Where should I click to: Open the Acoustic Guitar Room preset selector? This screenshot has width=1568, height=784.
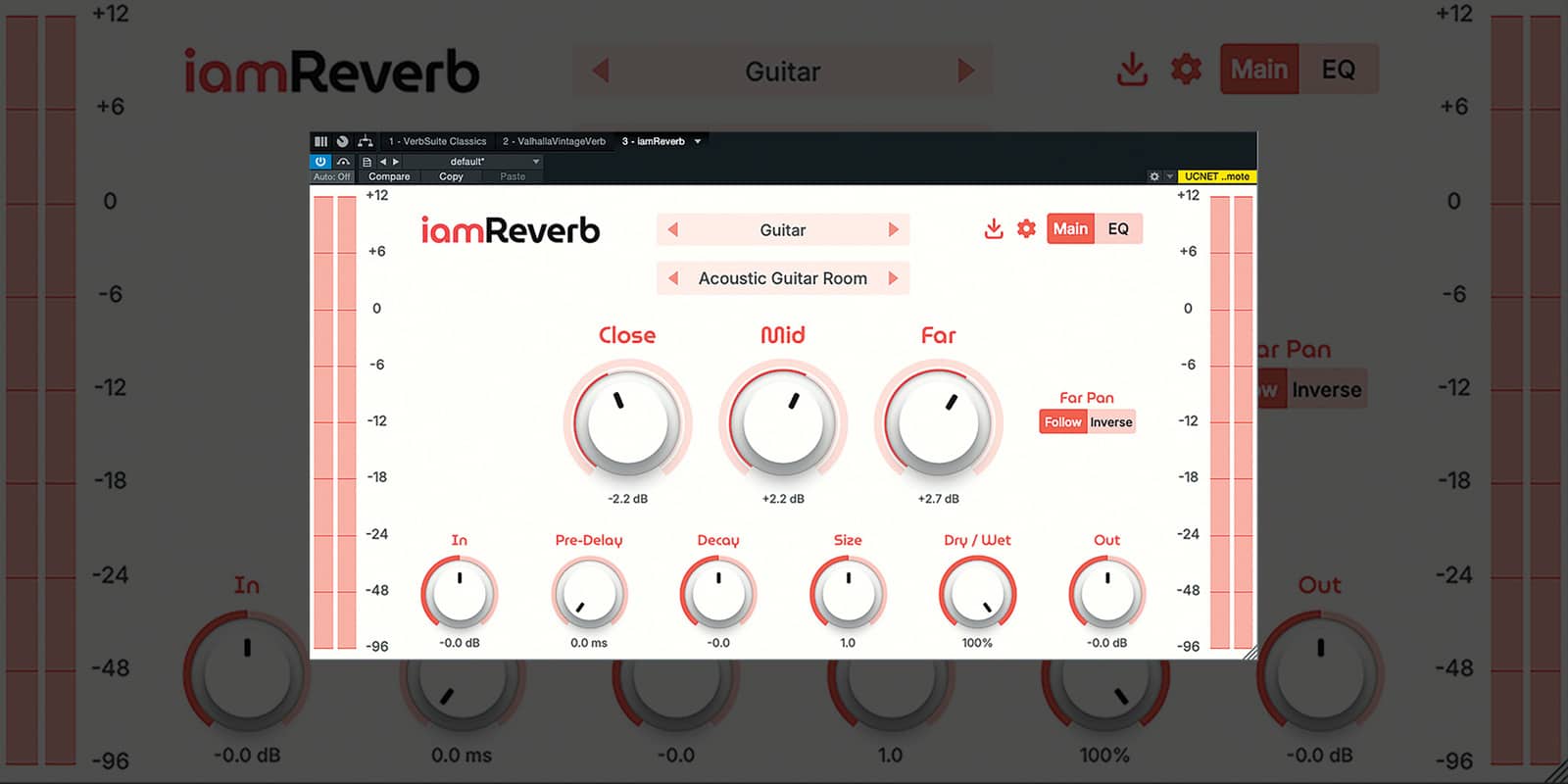pyautogui.click(x=783, y=278)
